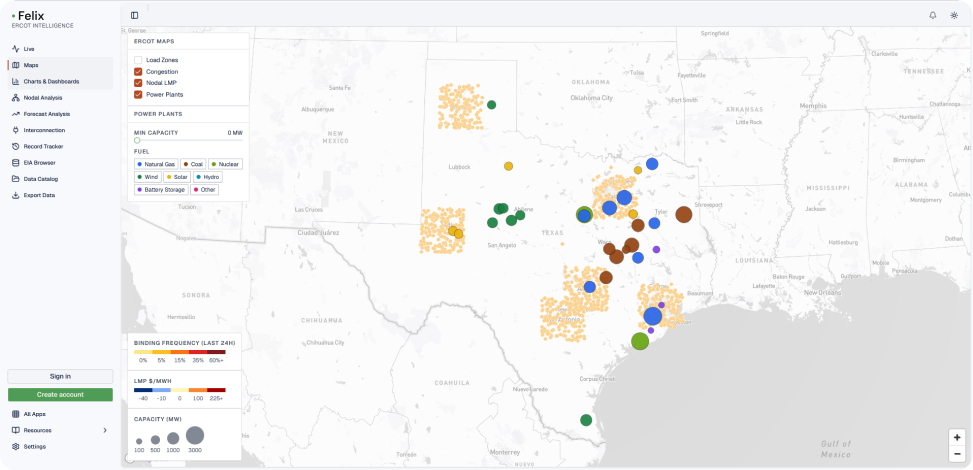Expand the Resources menu chevron
This screenshot has width=973, height=470.
[x=105, y=430]
